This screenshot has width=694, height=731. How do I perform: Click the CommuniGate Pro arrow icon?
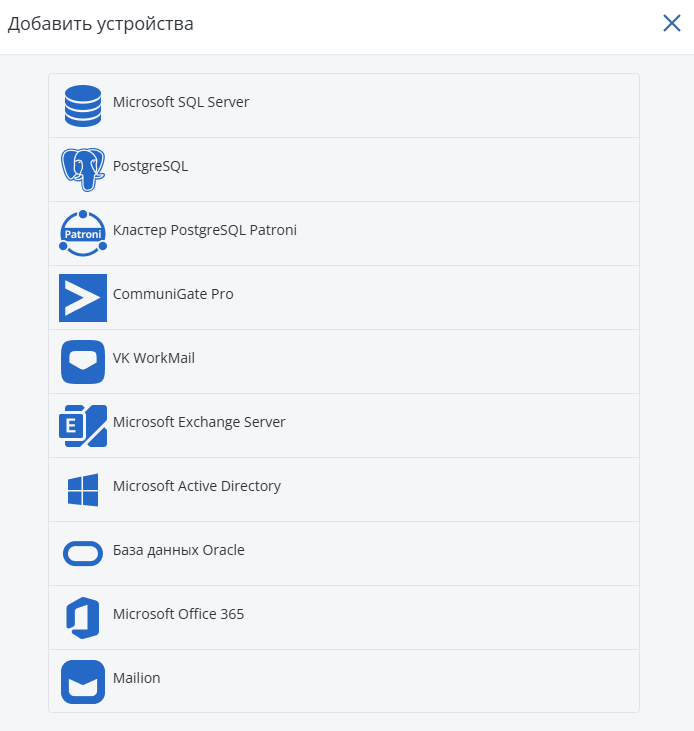(x=83, y=298)
